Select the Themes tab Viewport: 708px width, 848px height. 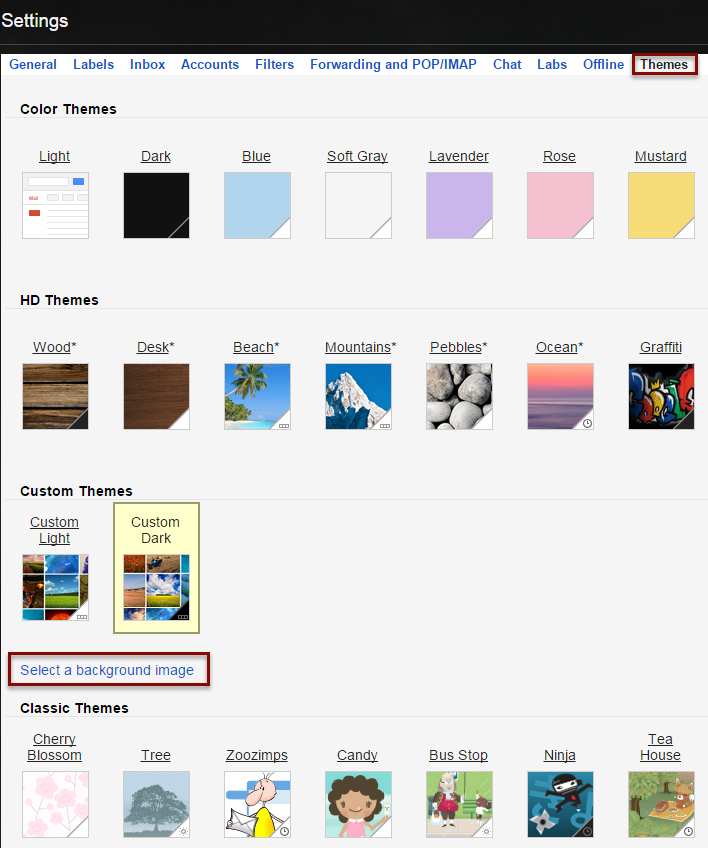664,64
